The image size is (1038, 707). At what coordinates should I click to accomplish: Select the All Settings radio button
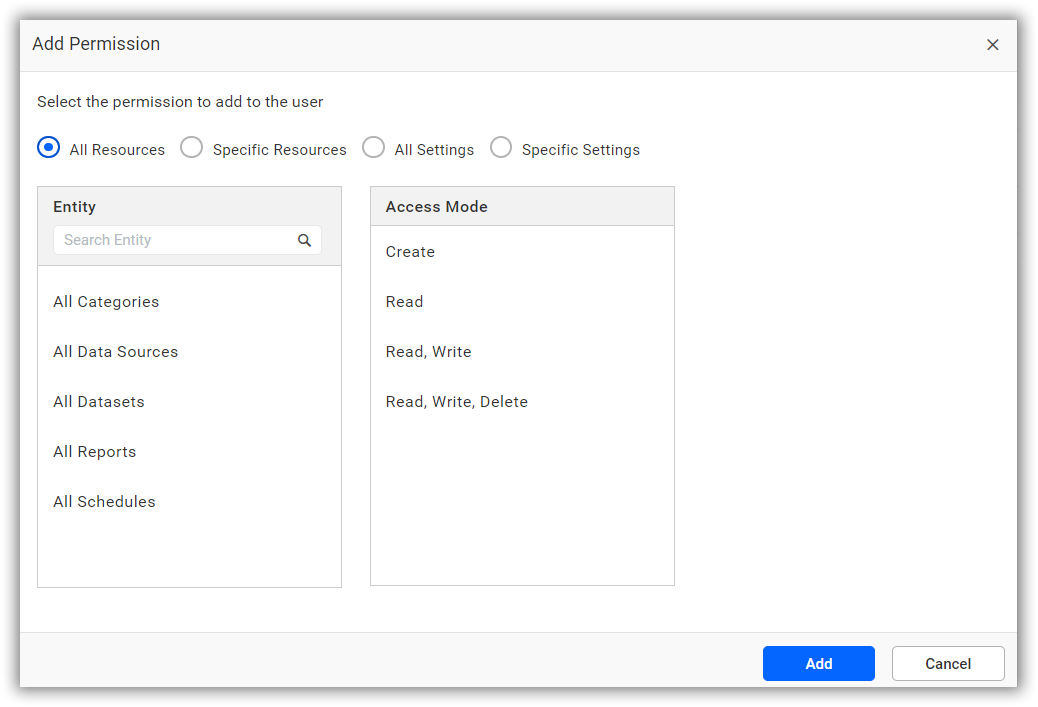(x=373, y=146)
